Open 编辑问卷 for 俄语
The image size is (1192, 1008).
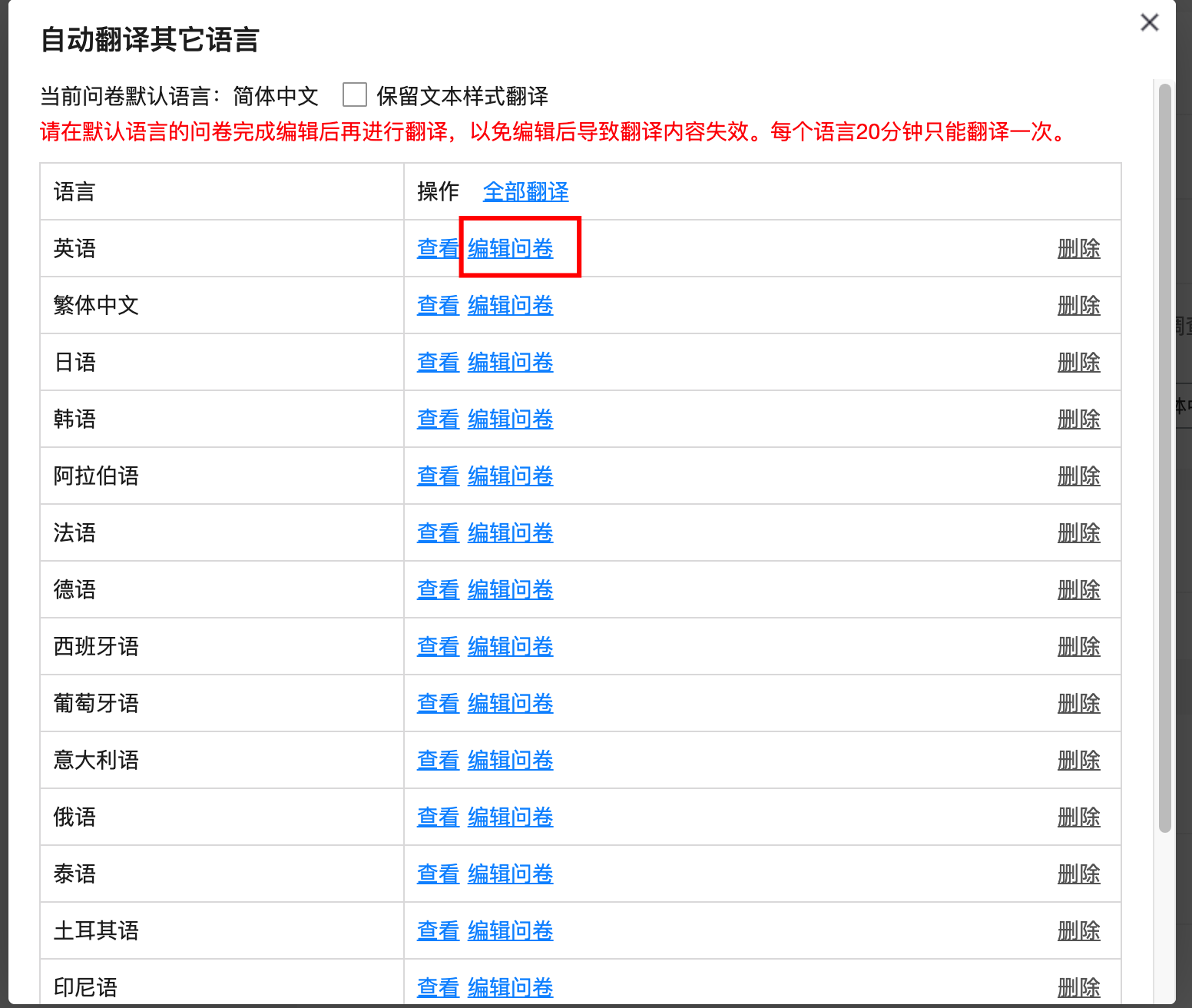[x=511, y=817]
